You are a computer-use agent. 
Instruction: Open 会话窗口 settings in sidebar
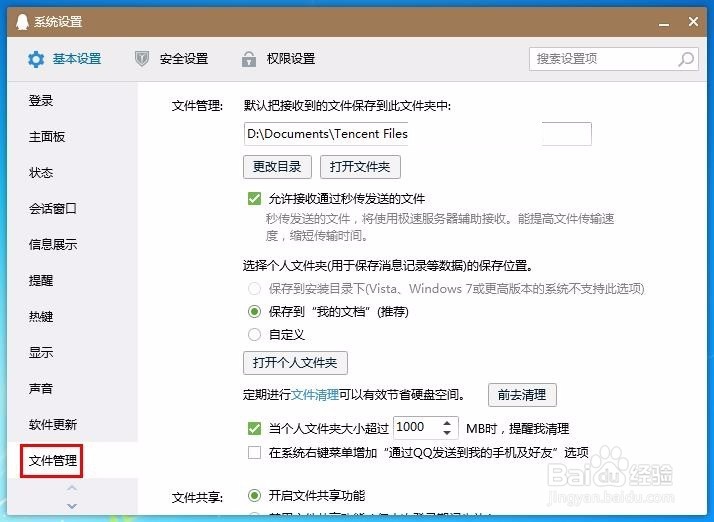tap(53, 208)
